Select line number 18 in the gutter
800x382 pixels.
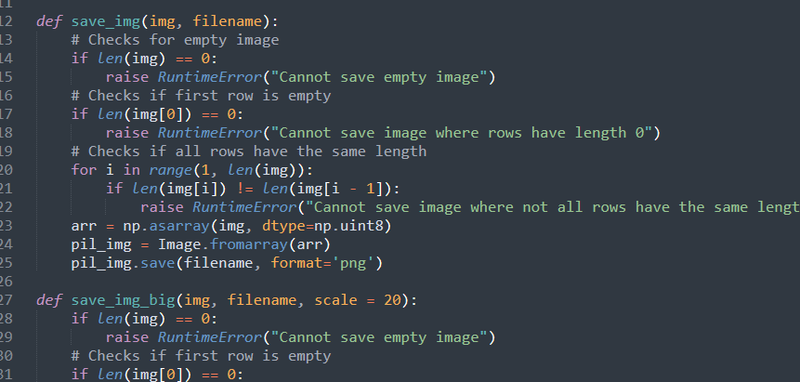click(6, 133)
